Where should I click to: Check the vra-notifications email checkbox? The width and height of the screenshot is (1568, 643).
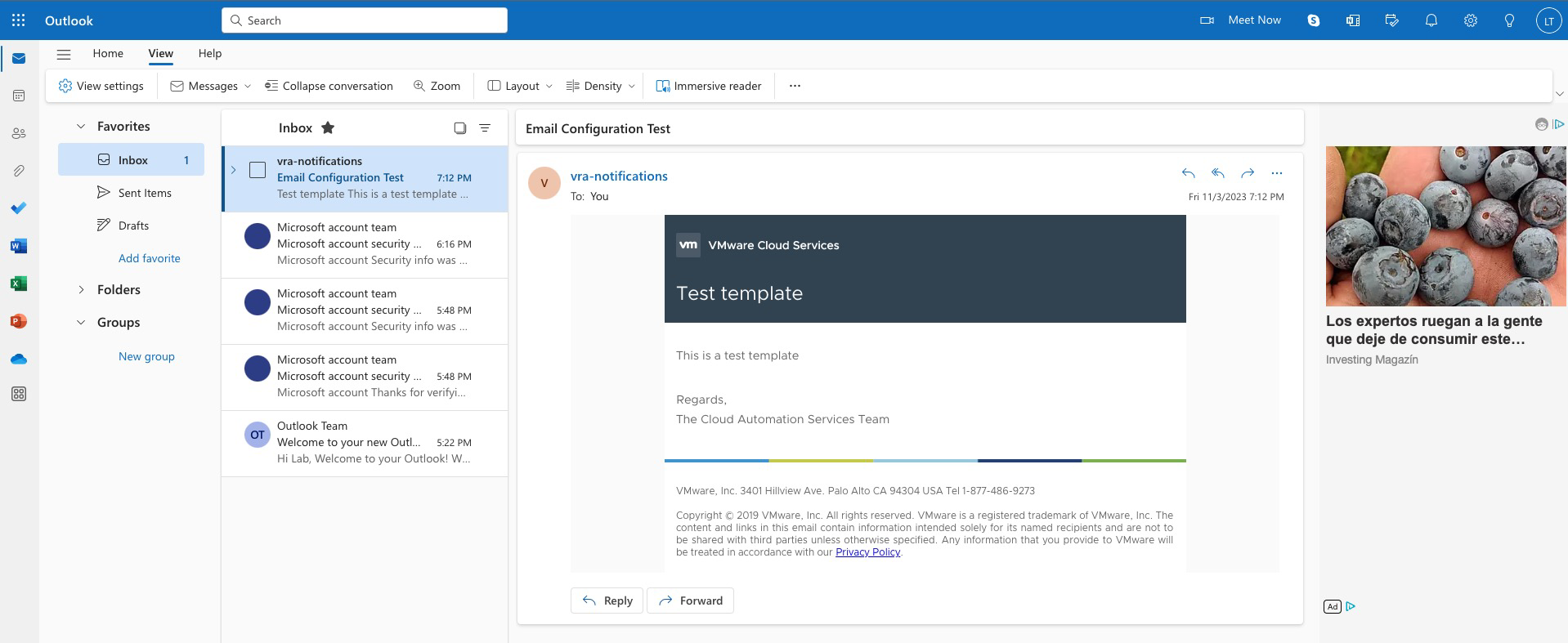point(258,170)
